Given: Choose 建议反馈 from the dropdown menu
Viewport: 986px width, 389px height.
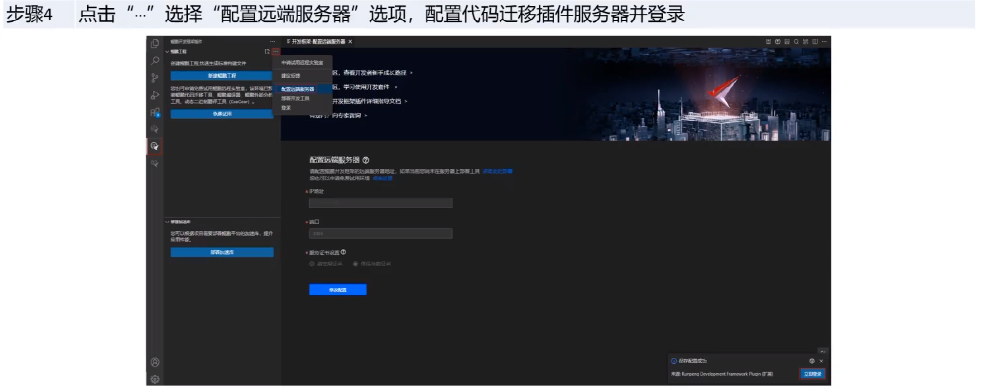Looking at the screenshot, I should (302, 75).
